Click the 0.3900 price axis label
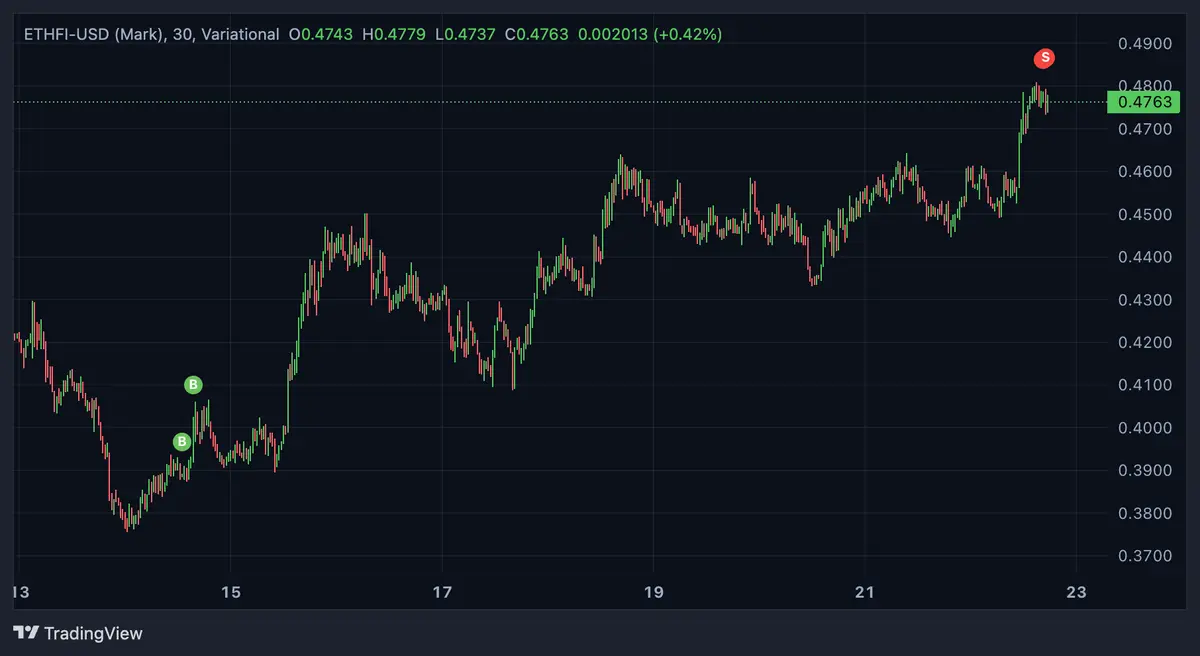Screen dimensions: 1200x656 [x=1146, y=470]
